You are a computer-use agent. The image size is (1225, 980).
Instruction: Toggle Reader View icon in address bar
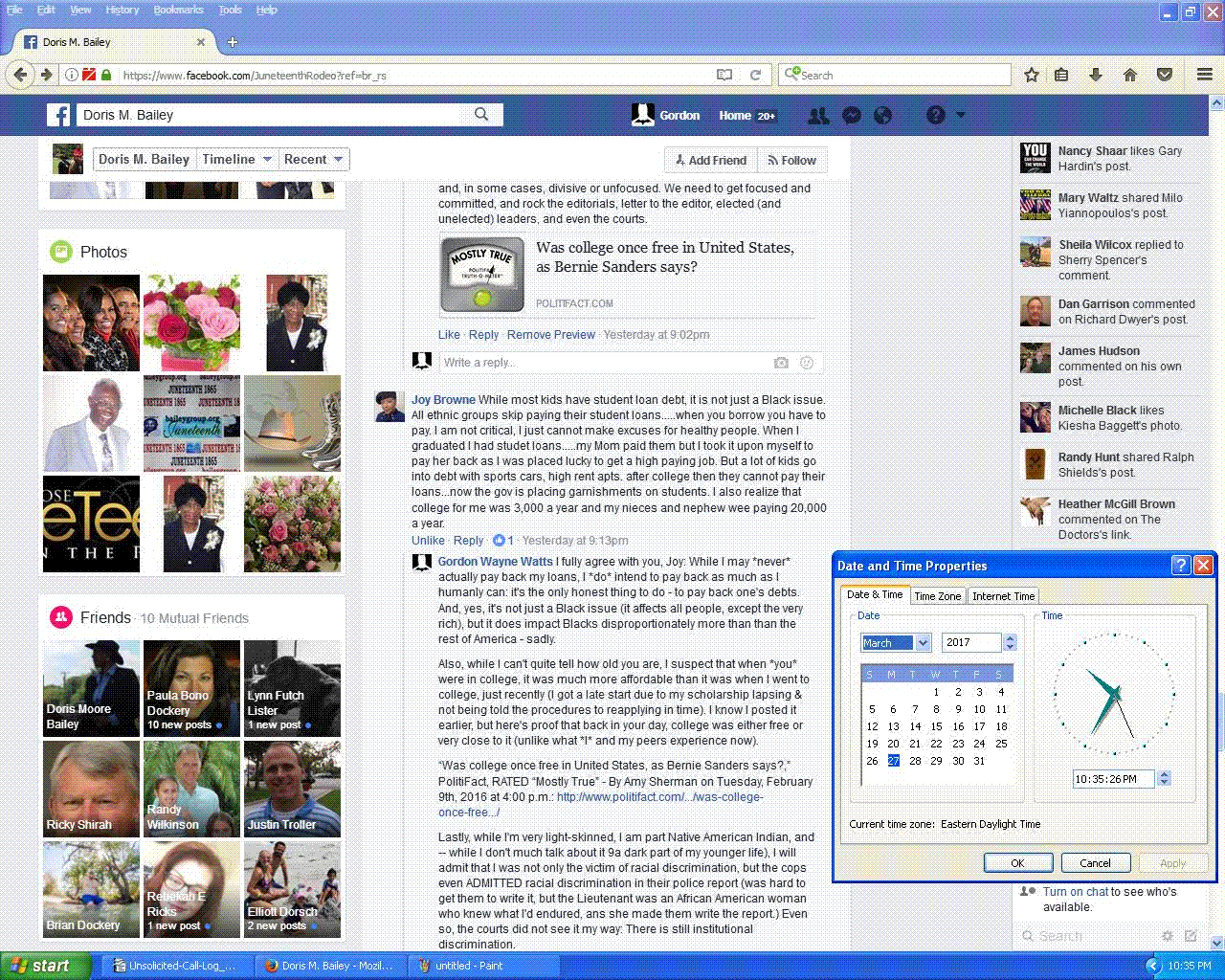[x=724, y=75]
